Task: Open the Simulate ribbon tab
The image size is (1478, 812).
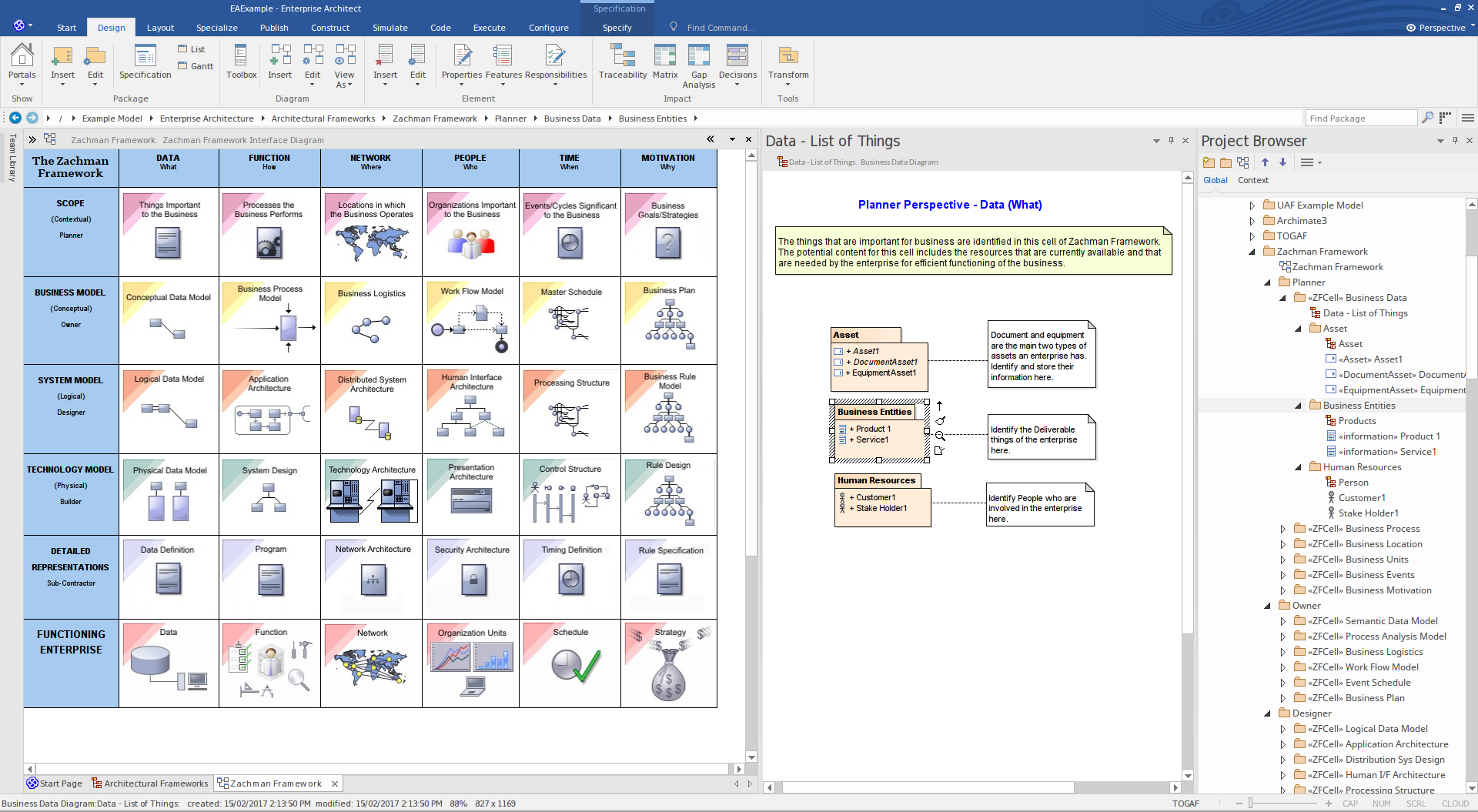Action: 390,28
